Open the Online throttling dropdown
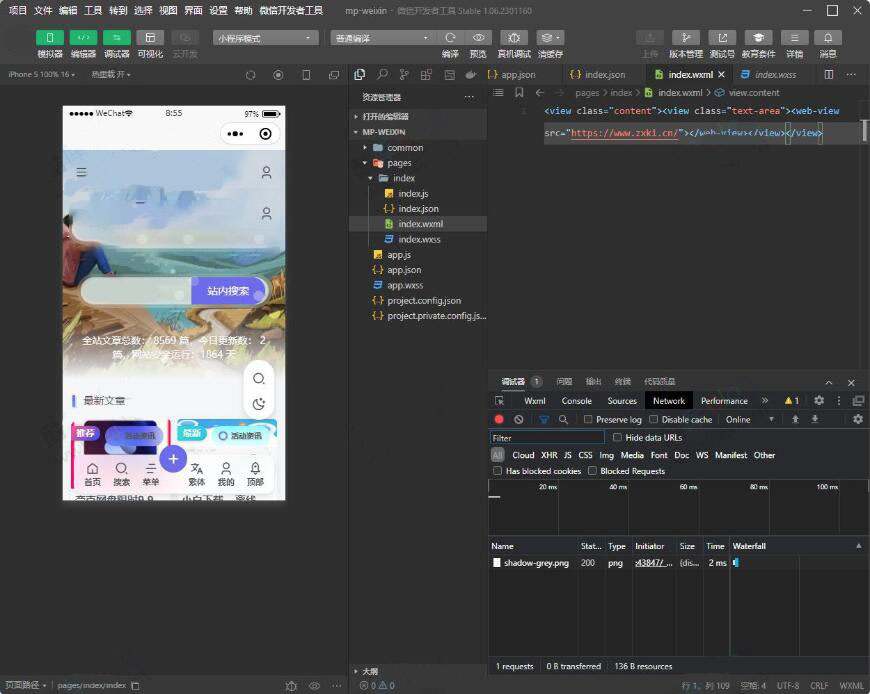Screen dimensions: 870x694 click(x=750, y=420)
